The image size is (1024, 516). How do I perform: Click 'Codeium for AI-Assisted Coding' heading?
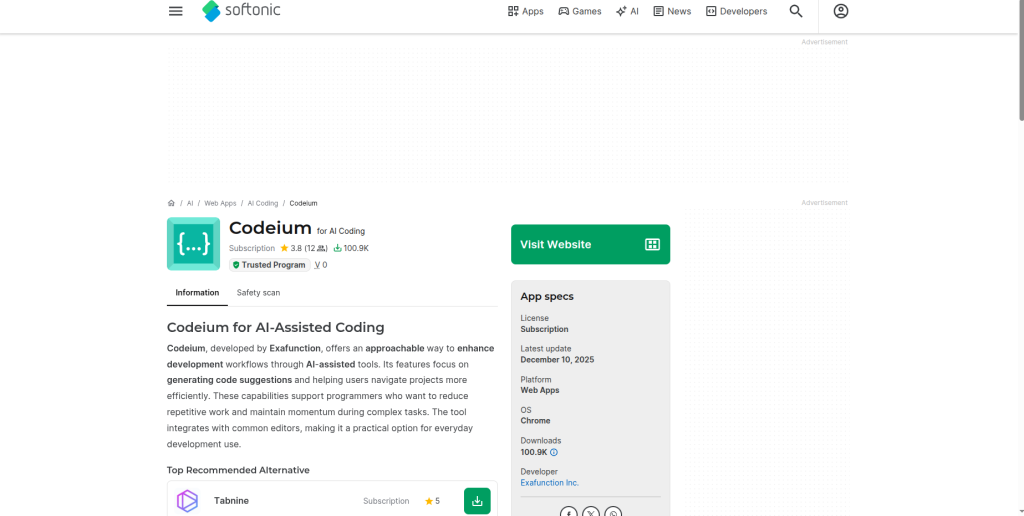(276, 327)
